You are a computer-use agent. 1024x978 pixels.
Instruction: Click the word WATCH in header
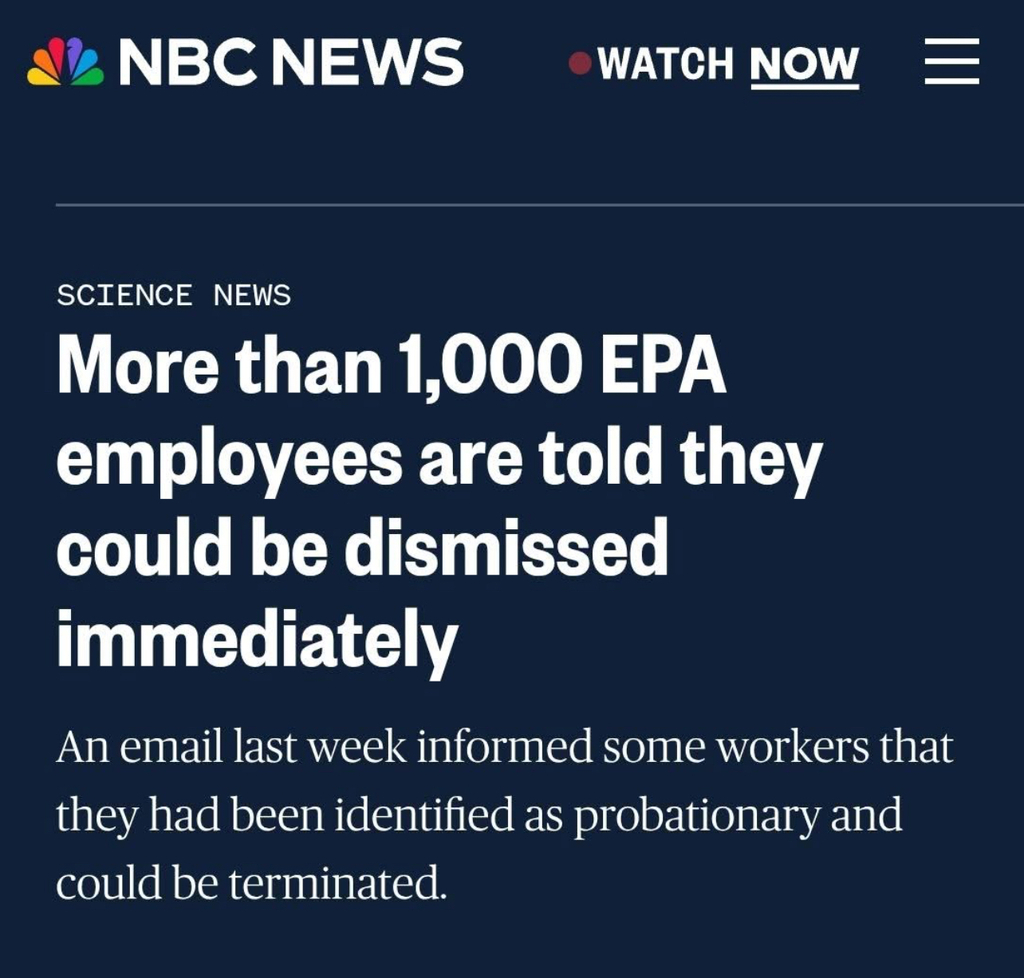[666, 65]
